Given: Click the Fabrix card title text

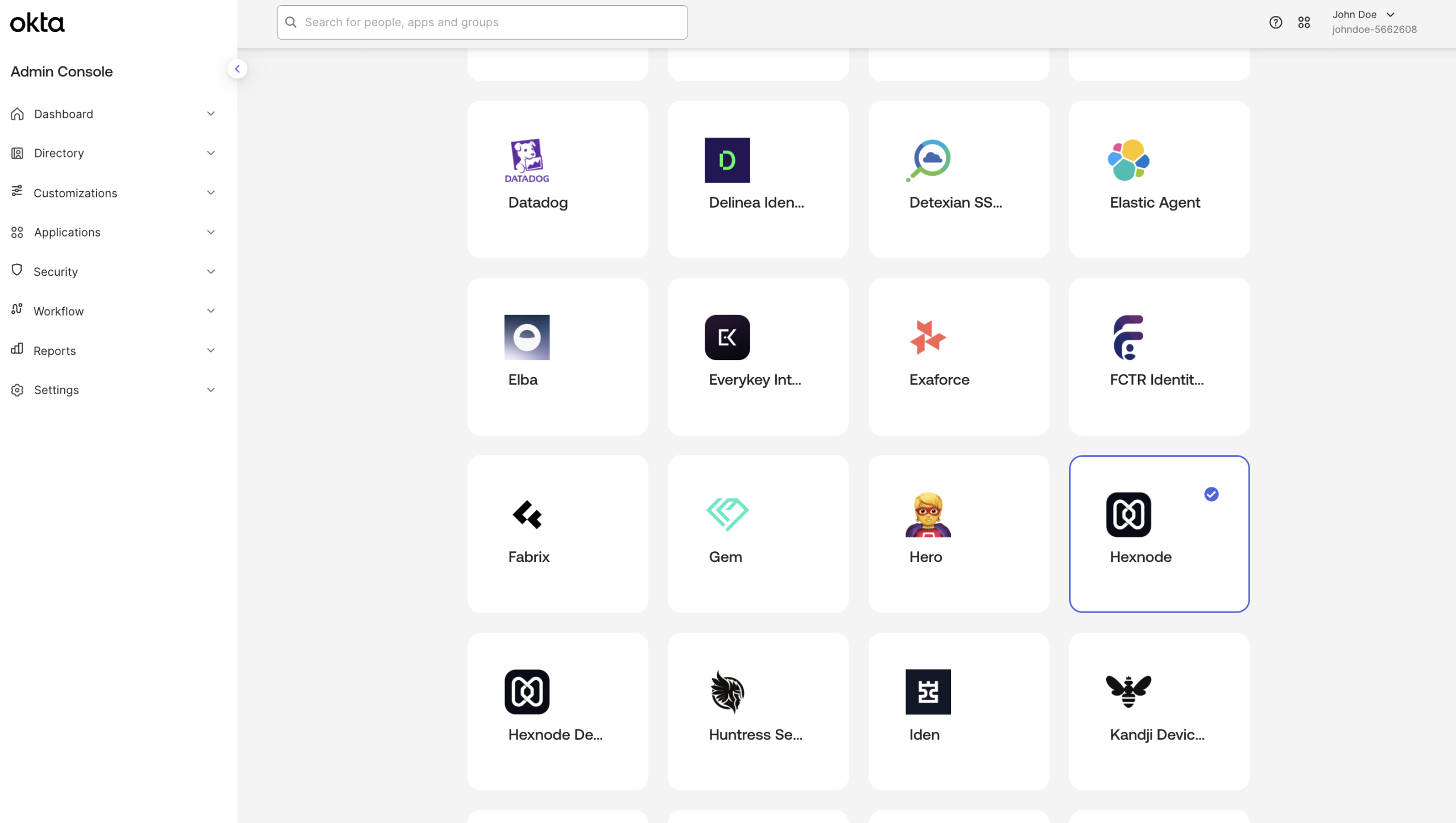Looking at the screenshot, I should coord(528,557).
